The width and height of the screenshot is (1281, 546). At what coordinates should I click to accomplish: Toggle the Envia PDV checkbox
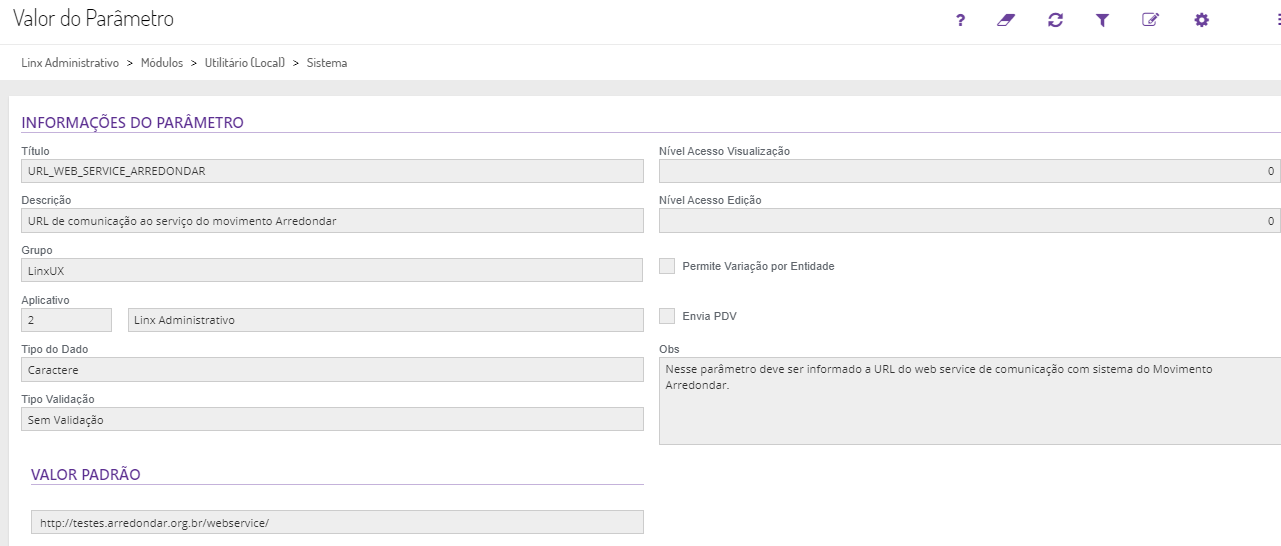667,316
